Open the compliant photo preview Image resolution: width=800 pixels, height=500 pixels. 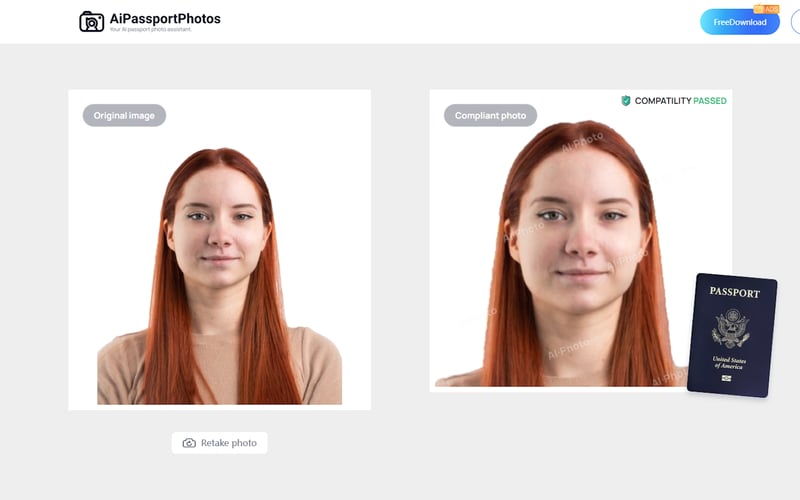[x=581, y=241]
